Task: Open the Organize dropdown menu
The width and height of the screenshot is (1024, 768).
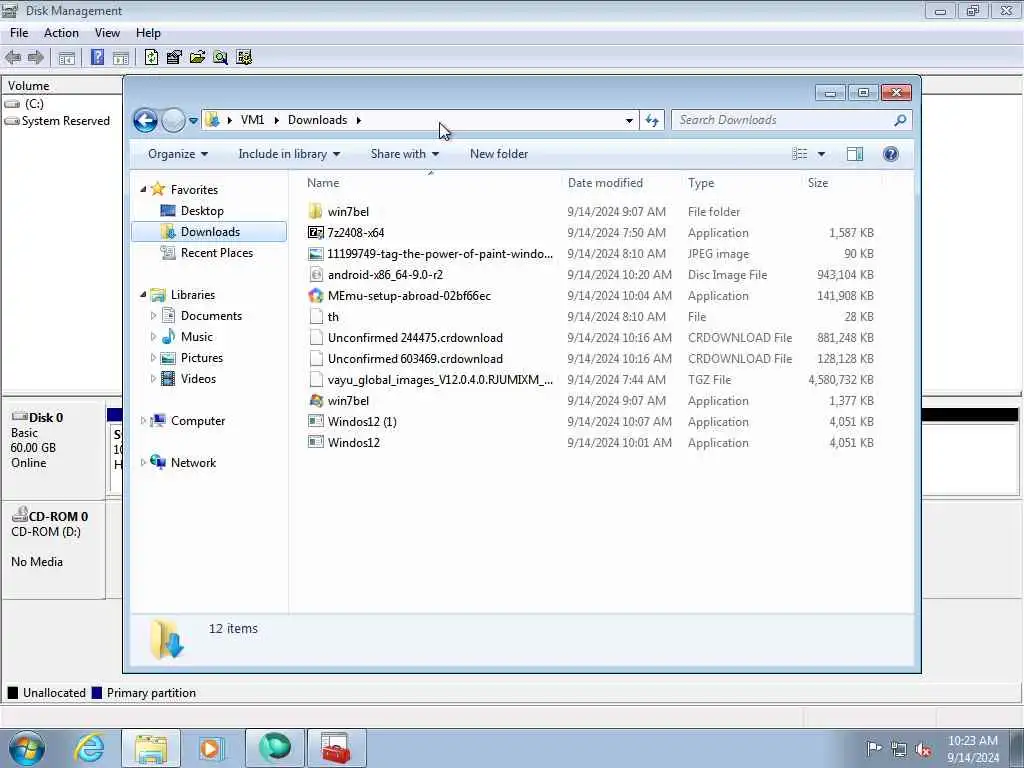Action: tap(178, 154)
